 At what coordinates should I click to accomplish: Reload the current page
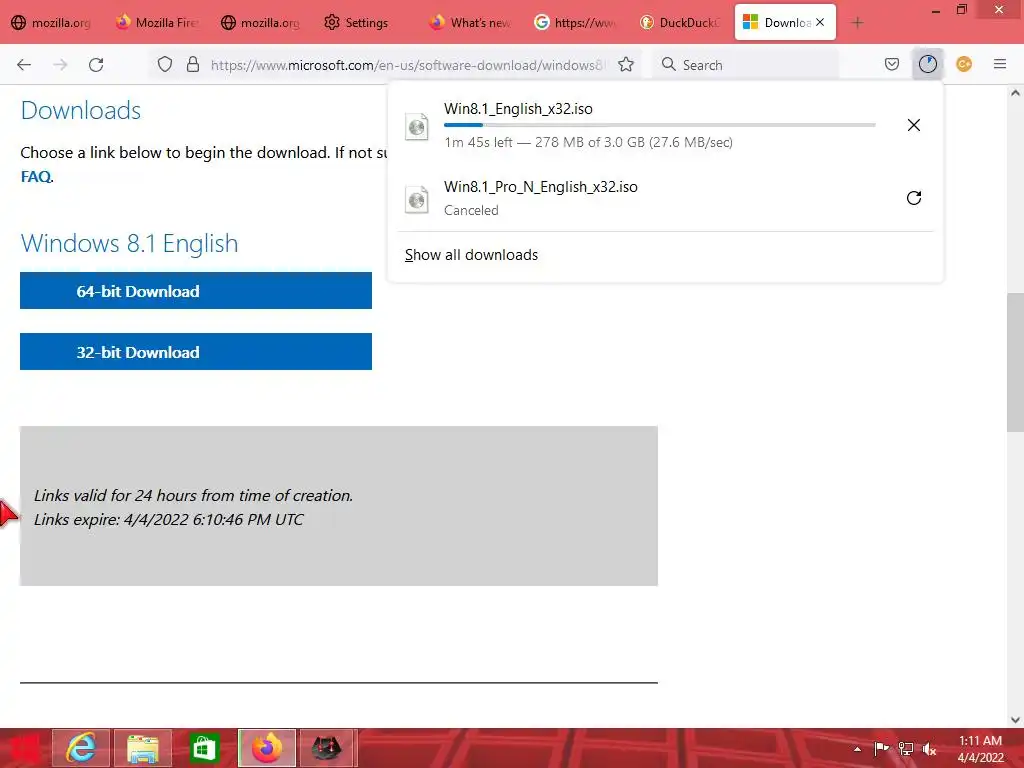pyautogui.click(x=96, y=65)
